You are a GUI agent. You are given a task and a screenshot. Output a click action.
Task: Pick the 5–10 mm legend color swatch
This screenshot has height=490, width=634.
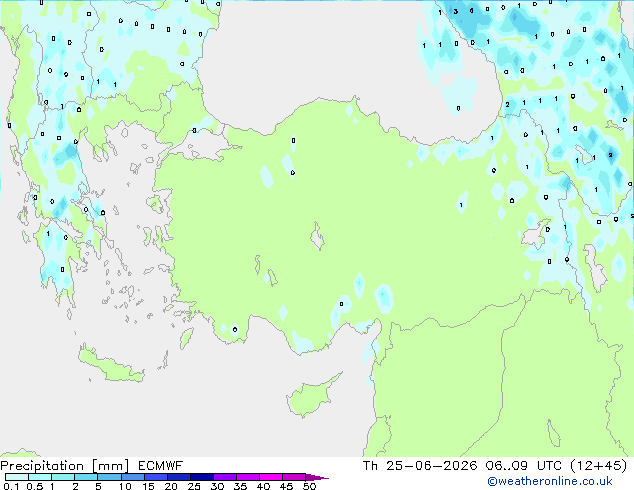coord(109,477)
